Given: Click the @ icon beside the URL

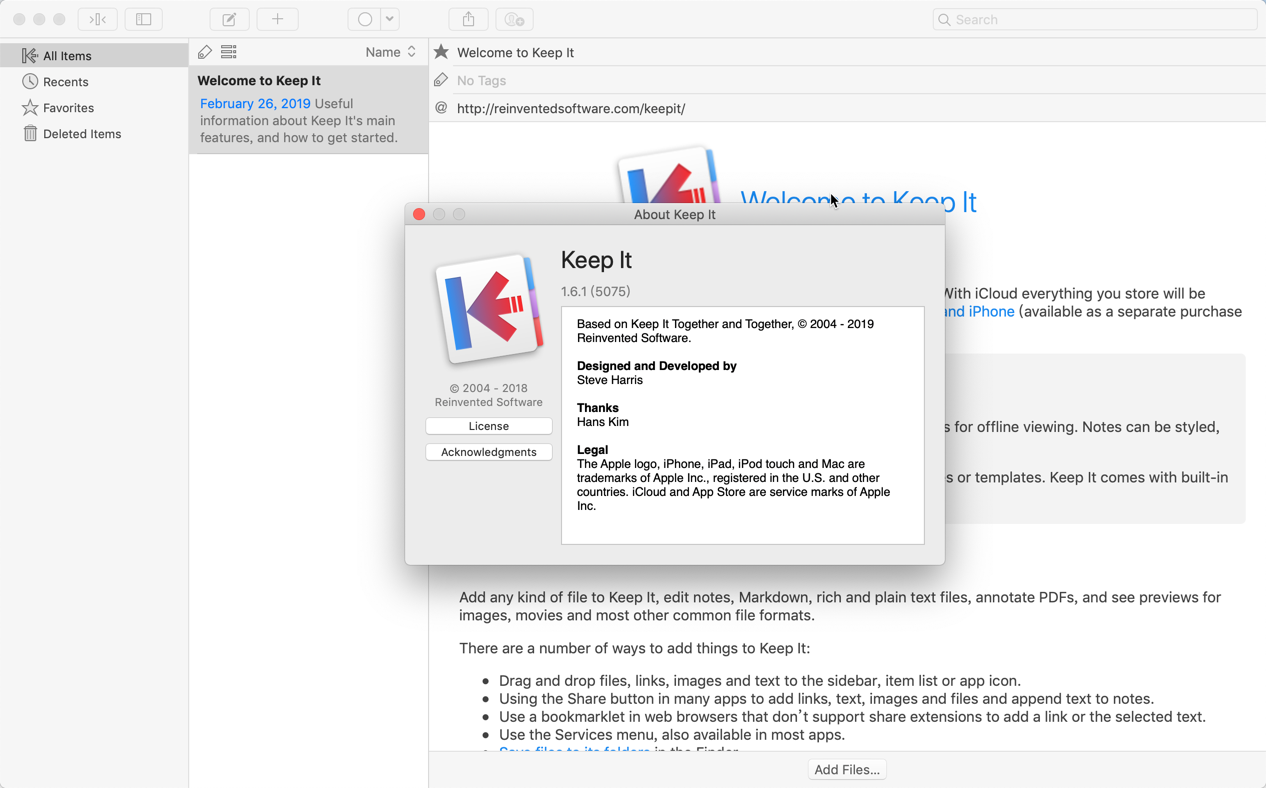Looking at the screenshot, I should click(441, 108).
